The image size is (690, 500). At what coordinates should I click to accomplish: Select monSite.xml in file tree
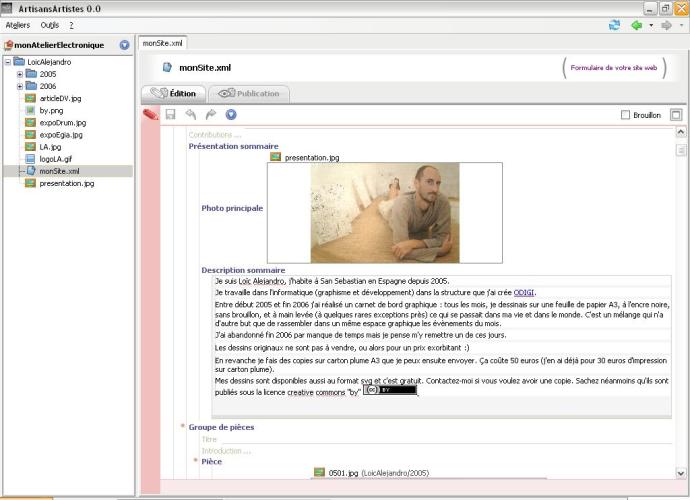(59, 171)
